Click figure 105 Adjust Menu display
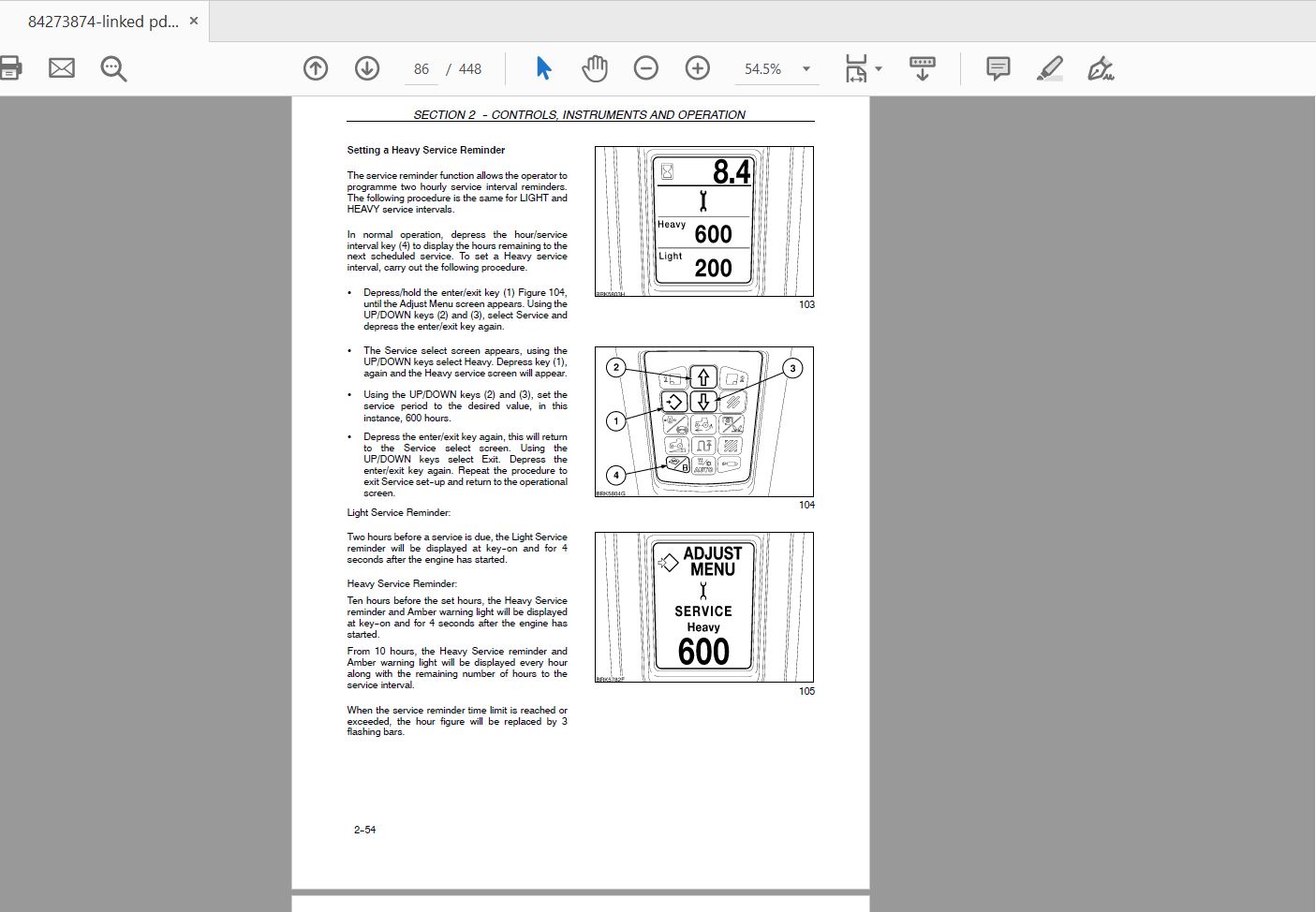The image size is (1316, 912). click(x=704, y=607)
